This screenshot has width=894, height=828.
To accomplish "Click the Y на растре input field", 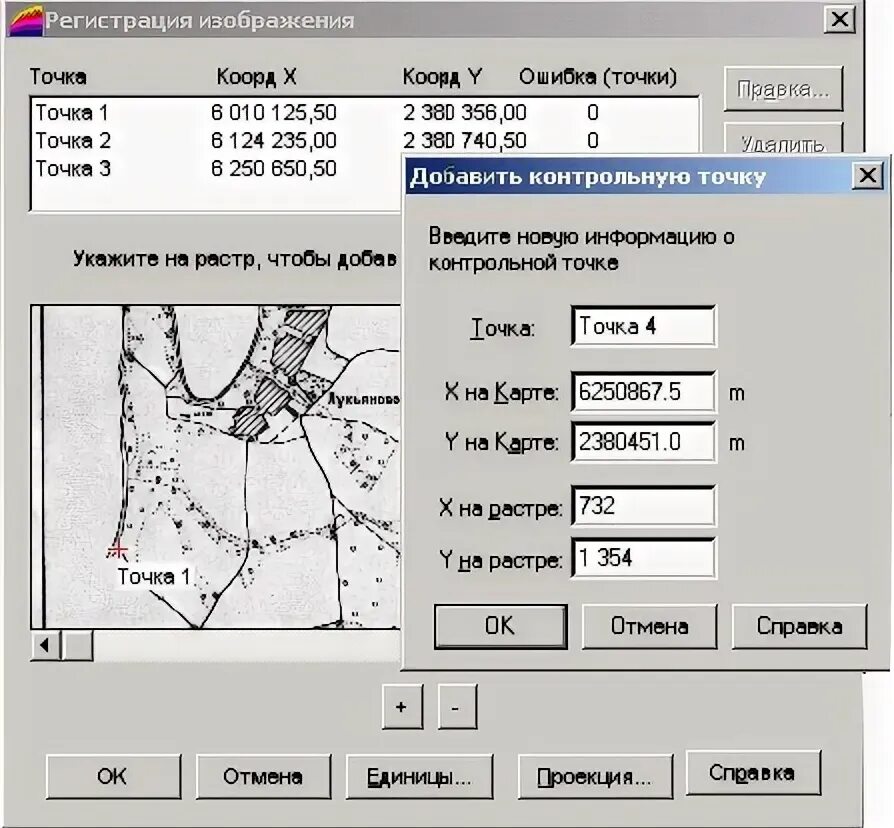I will point(643,558).
